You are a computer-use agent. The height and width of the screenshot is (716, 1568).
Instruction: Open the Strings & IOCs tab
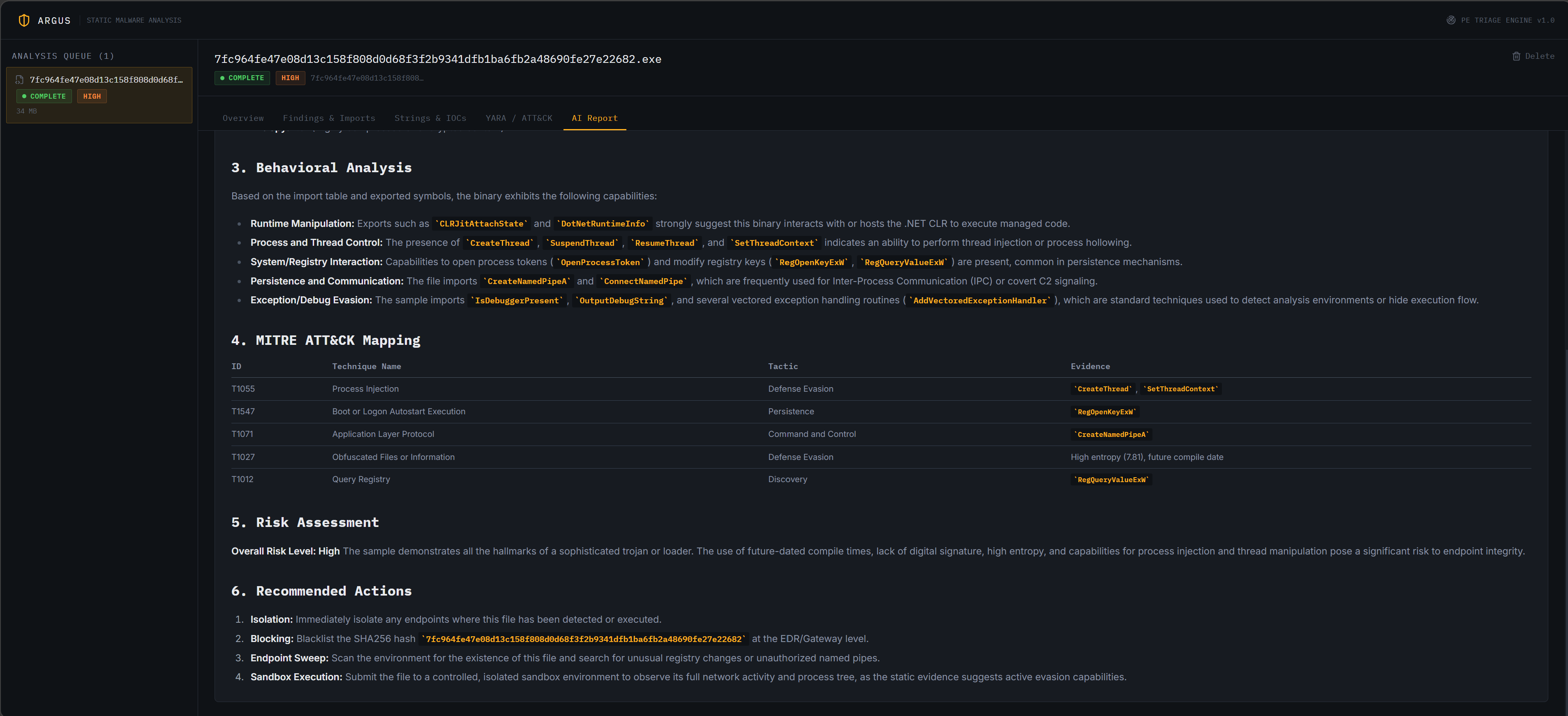[430, 118]
